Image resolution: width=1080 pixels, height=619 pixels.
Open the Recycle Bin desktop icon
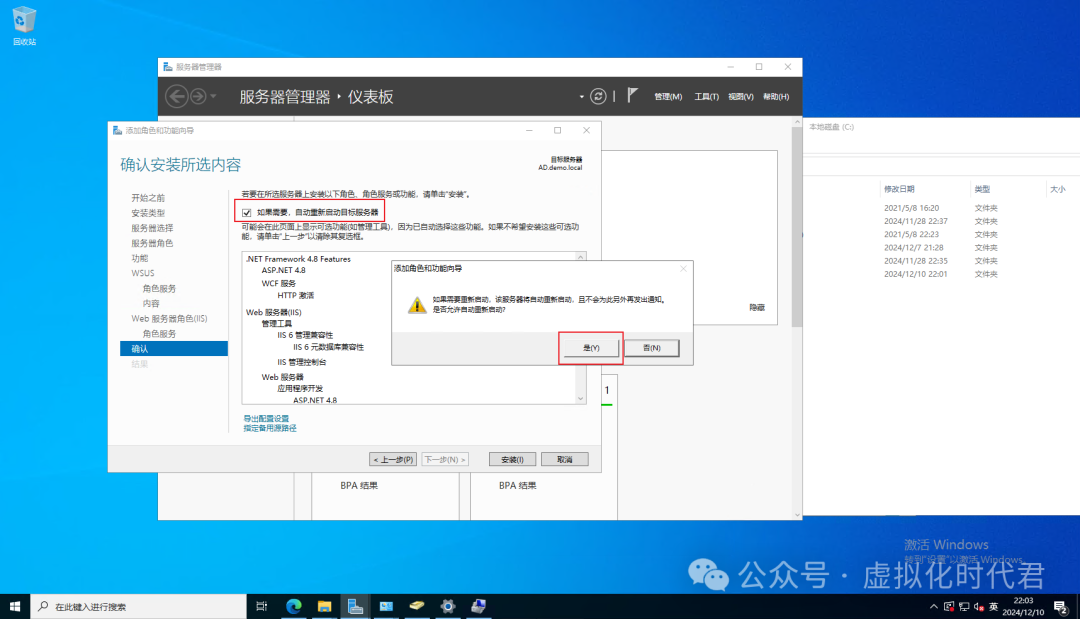(24, 25)
